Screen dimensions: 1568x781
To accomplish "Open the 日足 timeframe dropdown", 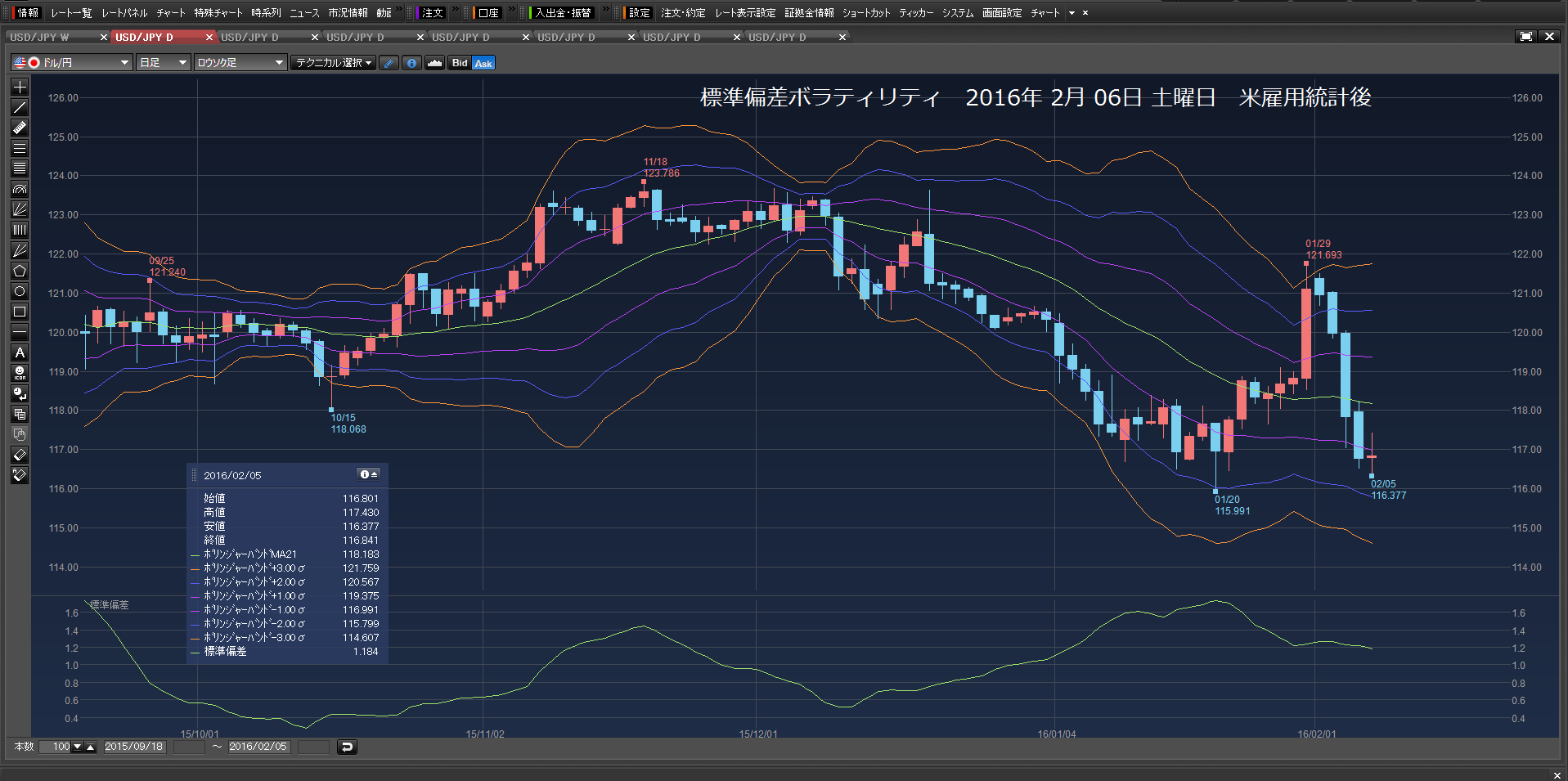I will point(164,63).
